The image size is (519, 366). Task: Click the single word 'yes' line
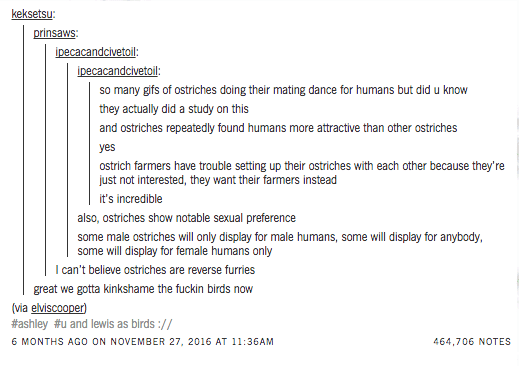tap(107, 147)
